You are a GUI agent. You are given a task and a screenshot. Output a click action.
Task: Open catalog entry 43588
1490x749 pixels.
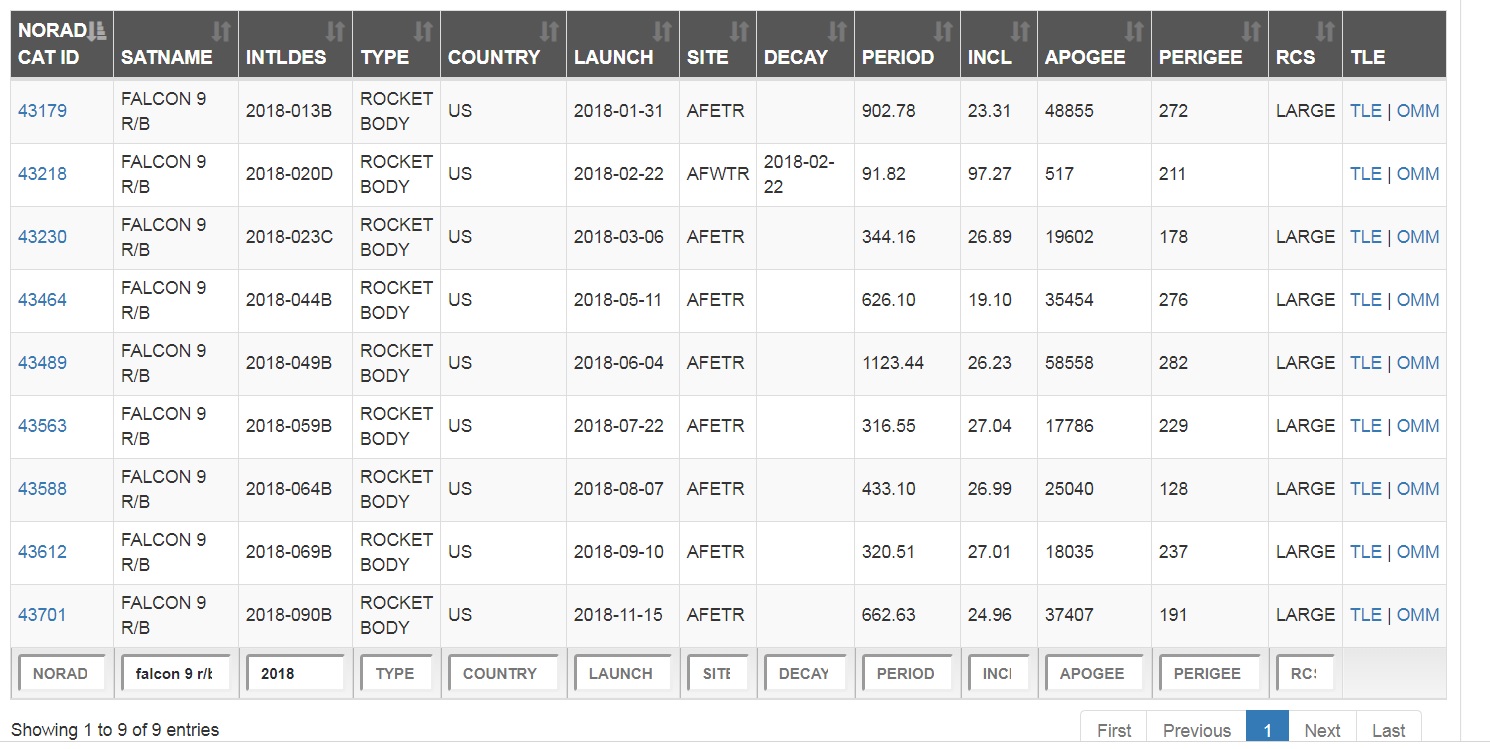[42, 489]
